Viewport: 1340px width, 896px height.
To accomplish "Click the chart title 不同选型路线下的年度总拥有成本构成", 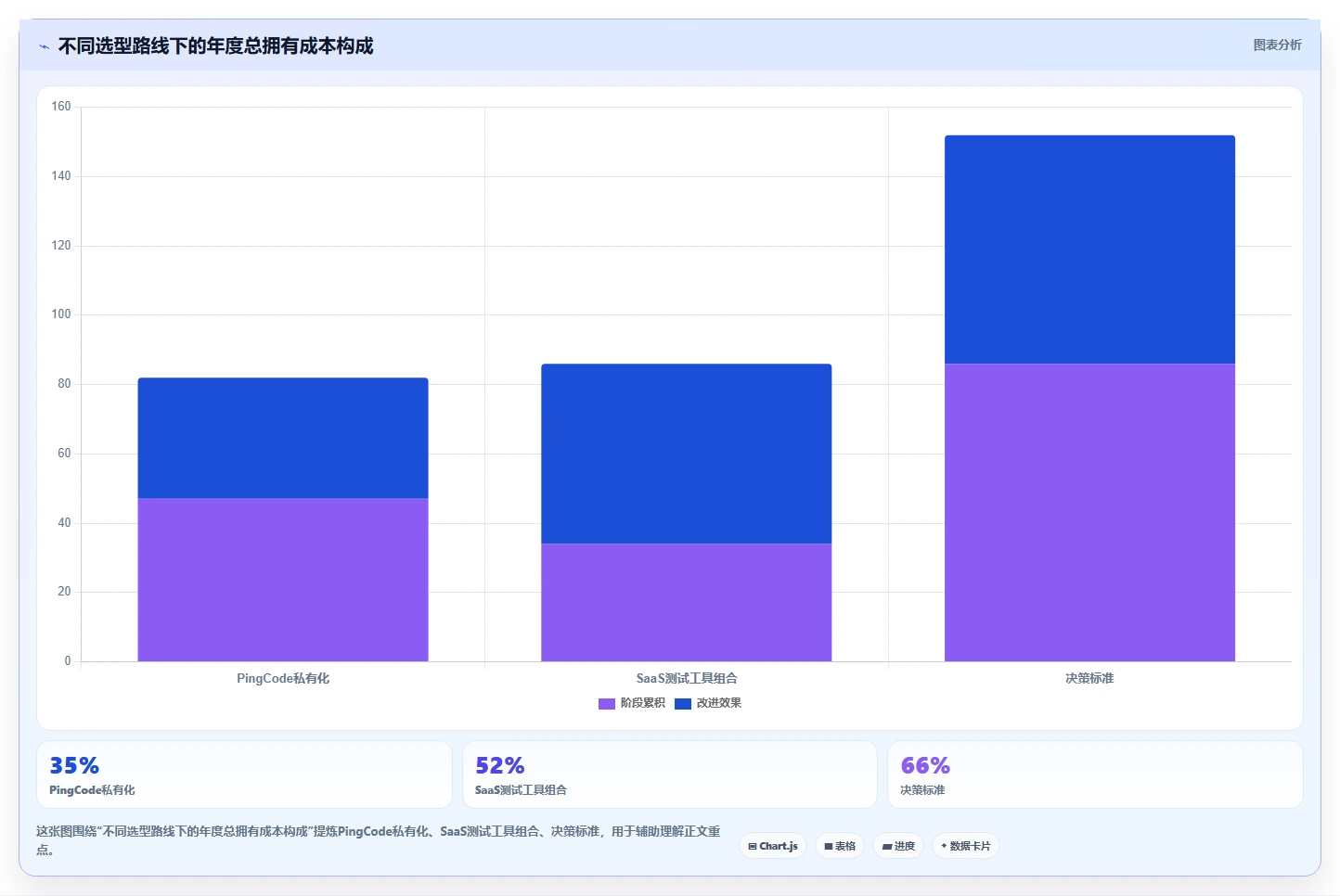I will 215,45.
